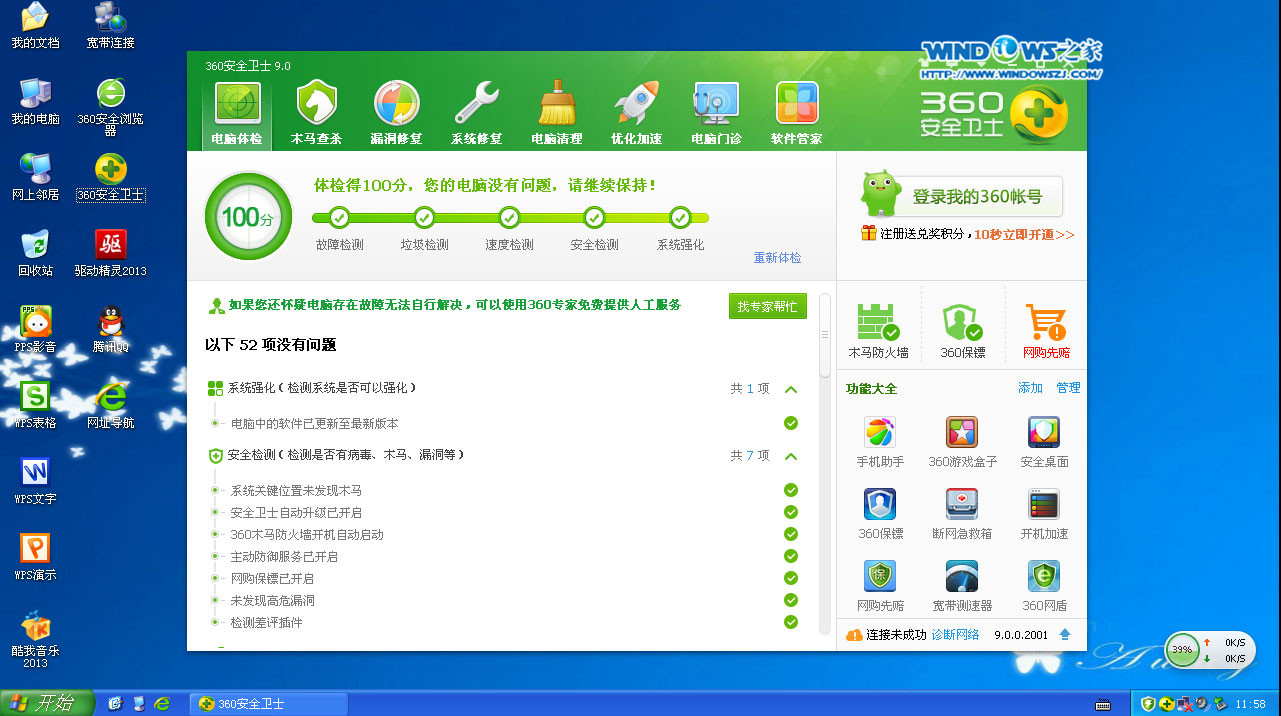
Task: Open the 漏洞修复 vulnerability repair tool
Action: click(x=396, y=110)
